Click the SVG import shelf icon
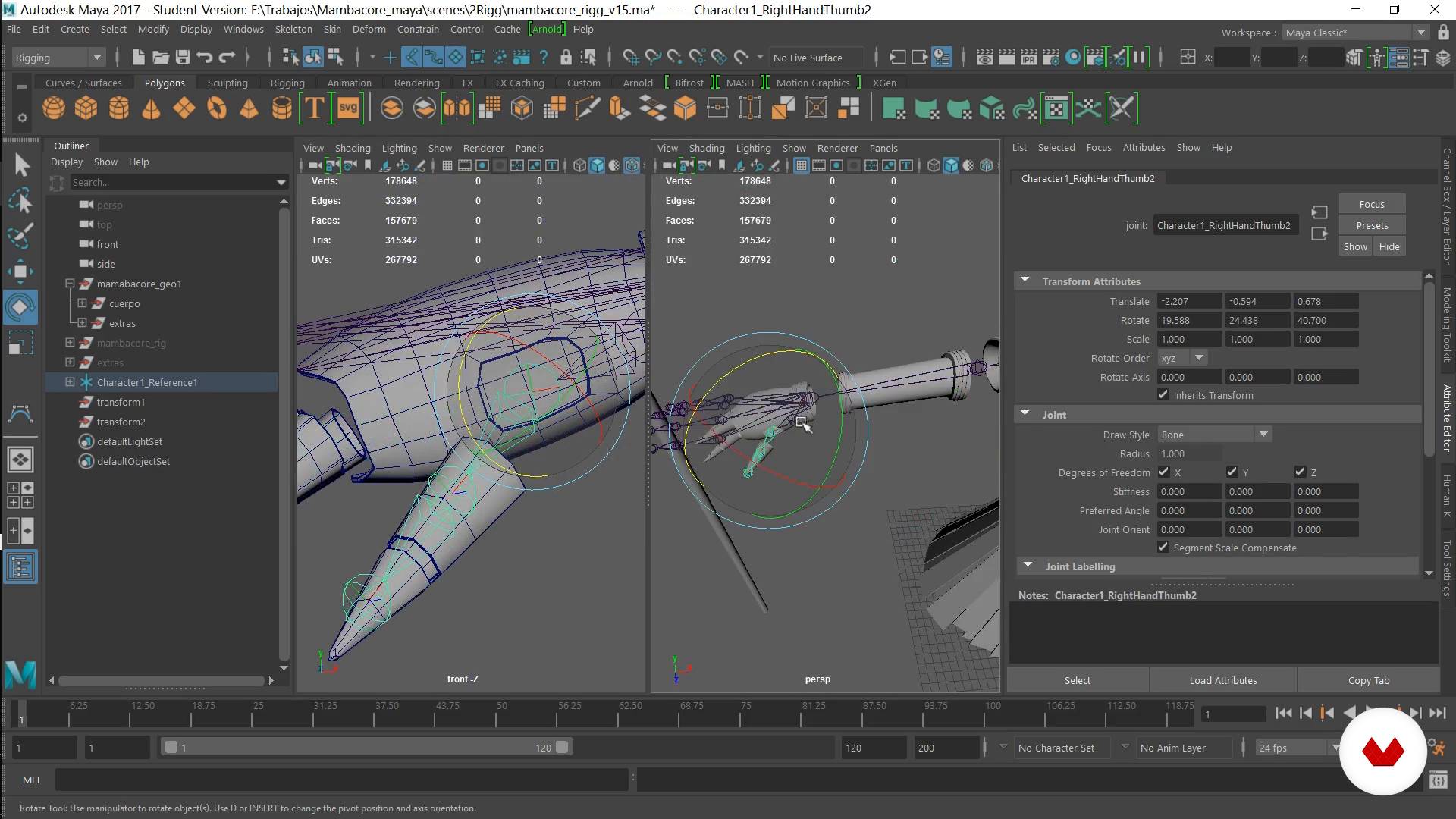1456x819 pixels. 348,108
